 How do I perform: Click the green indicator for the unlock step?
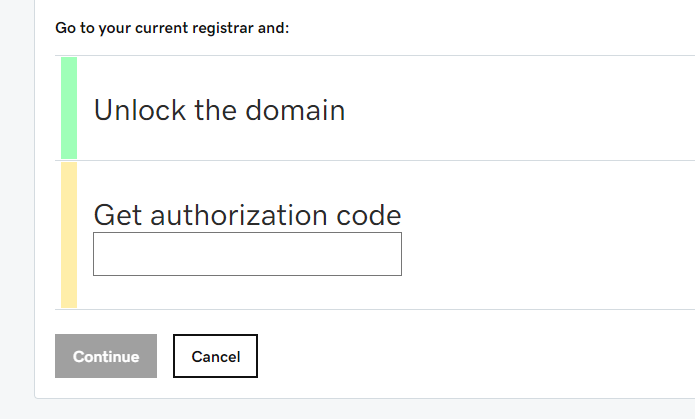(69, 108)
